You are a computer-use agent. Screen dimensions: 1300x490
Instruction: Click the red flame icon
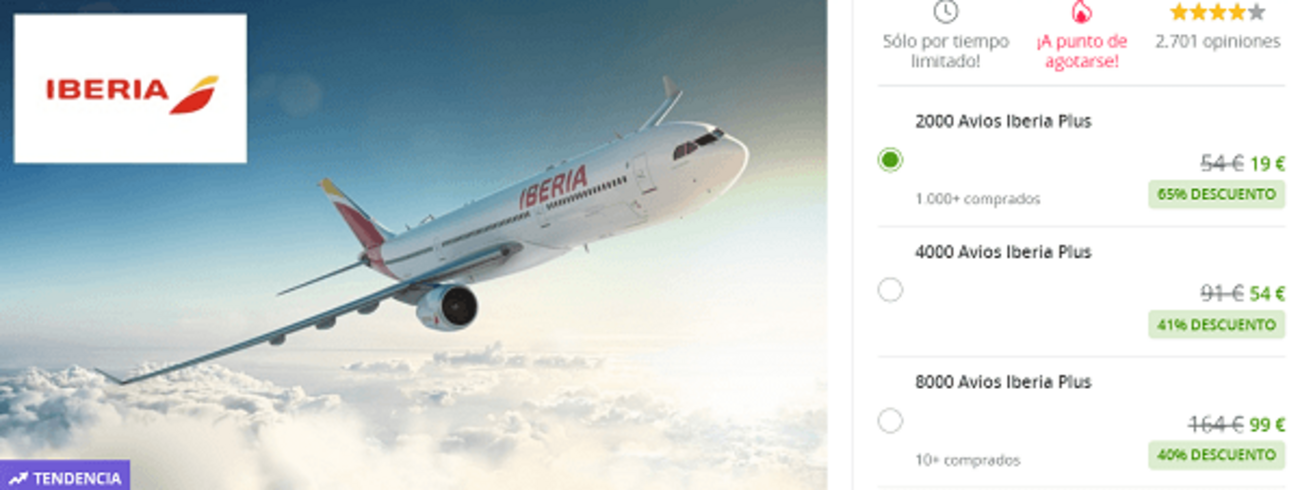click(1081, 12)
